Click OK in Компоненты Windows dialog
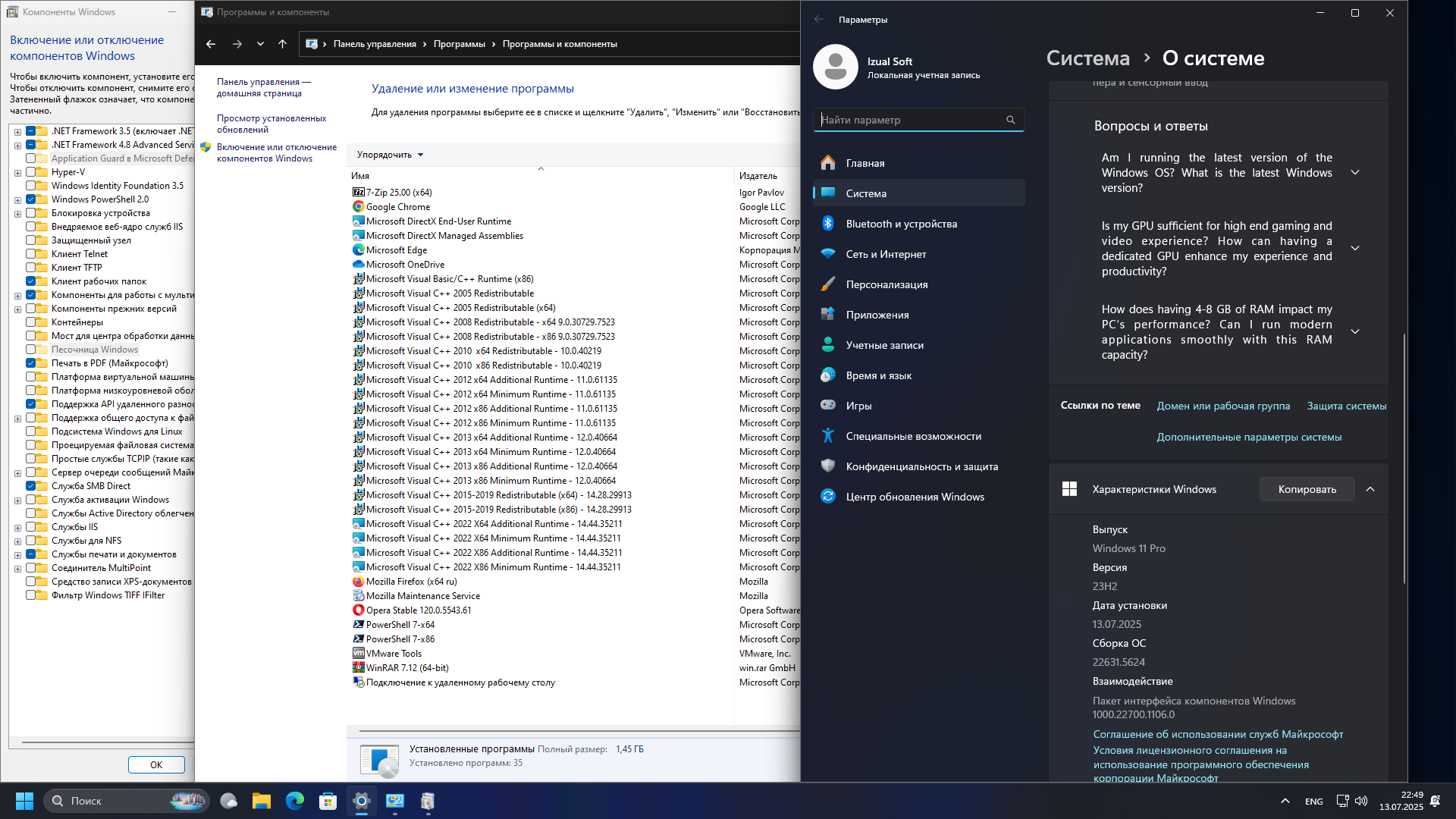 (156, 764)
